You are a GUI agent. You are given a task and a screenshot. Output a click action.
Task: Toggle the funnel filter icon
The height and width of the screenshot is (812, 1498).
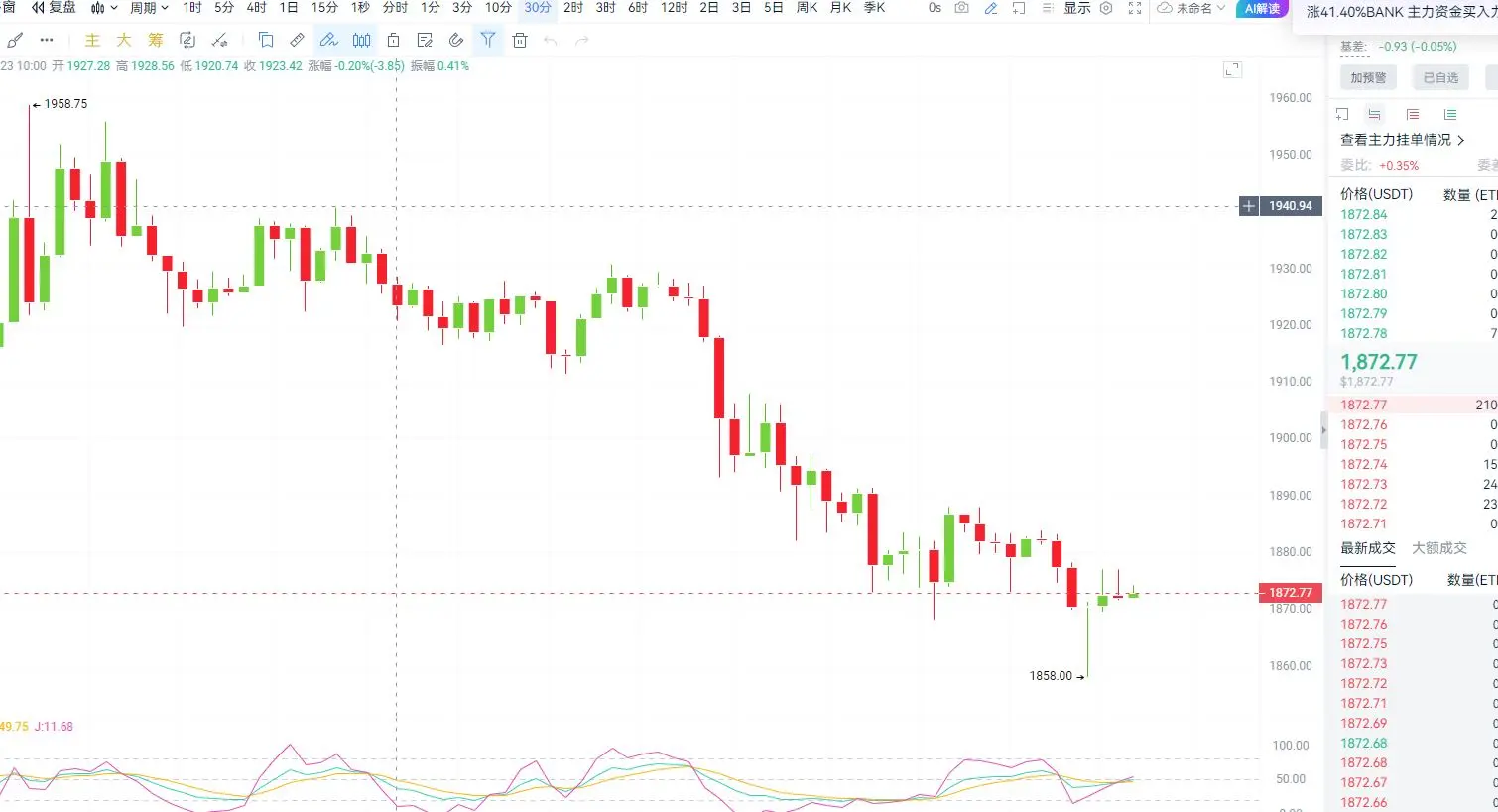(488, 41)
